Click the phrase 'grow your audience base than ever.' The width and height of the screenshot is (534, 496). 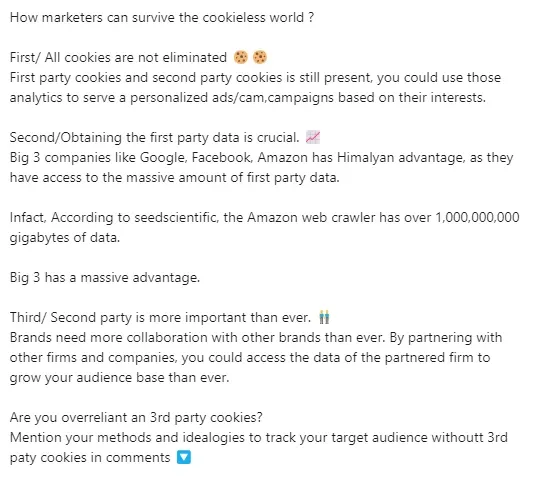(x=120, y=378)
